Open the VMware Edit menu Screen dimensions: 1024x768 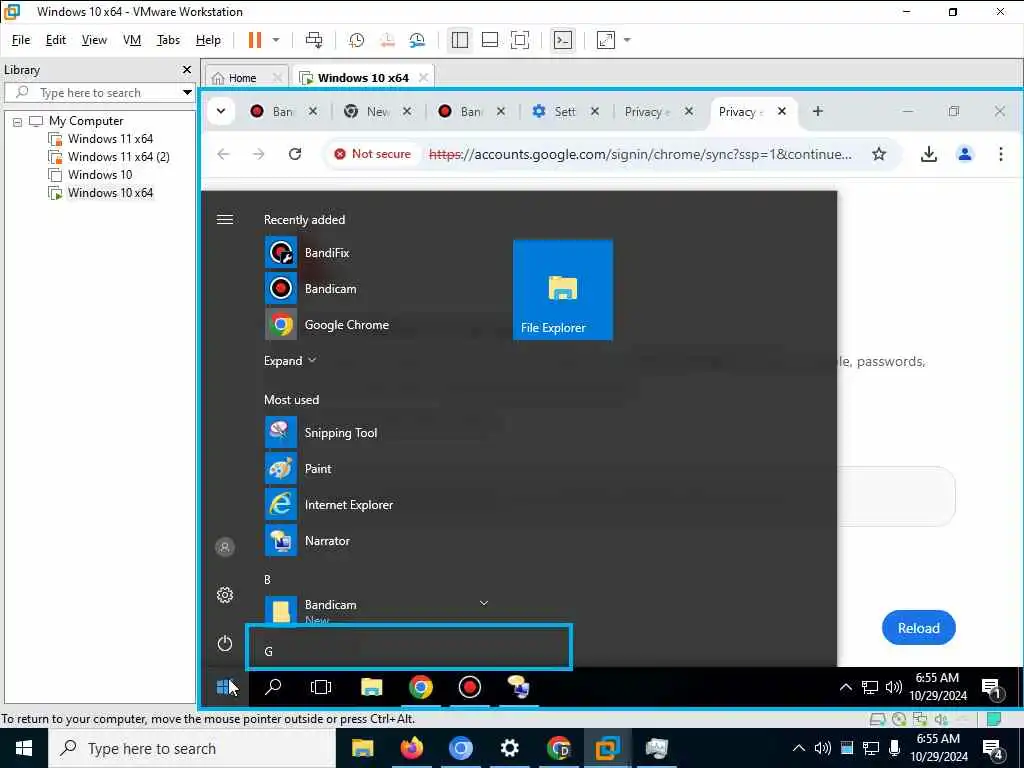[x=56, y=40]
